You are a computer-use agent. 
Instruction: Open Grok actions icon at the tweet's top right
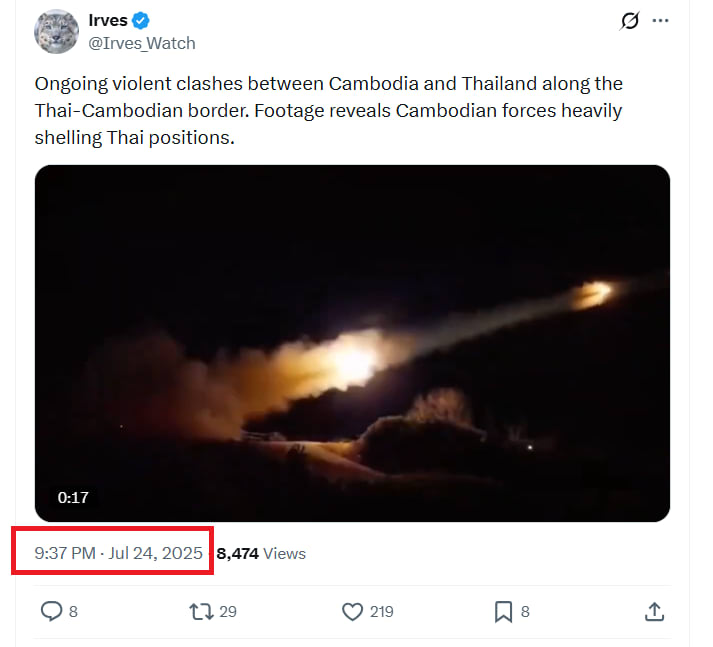coord(629,21)
